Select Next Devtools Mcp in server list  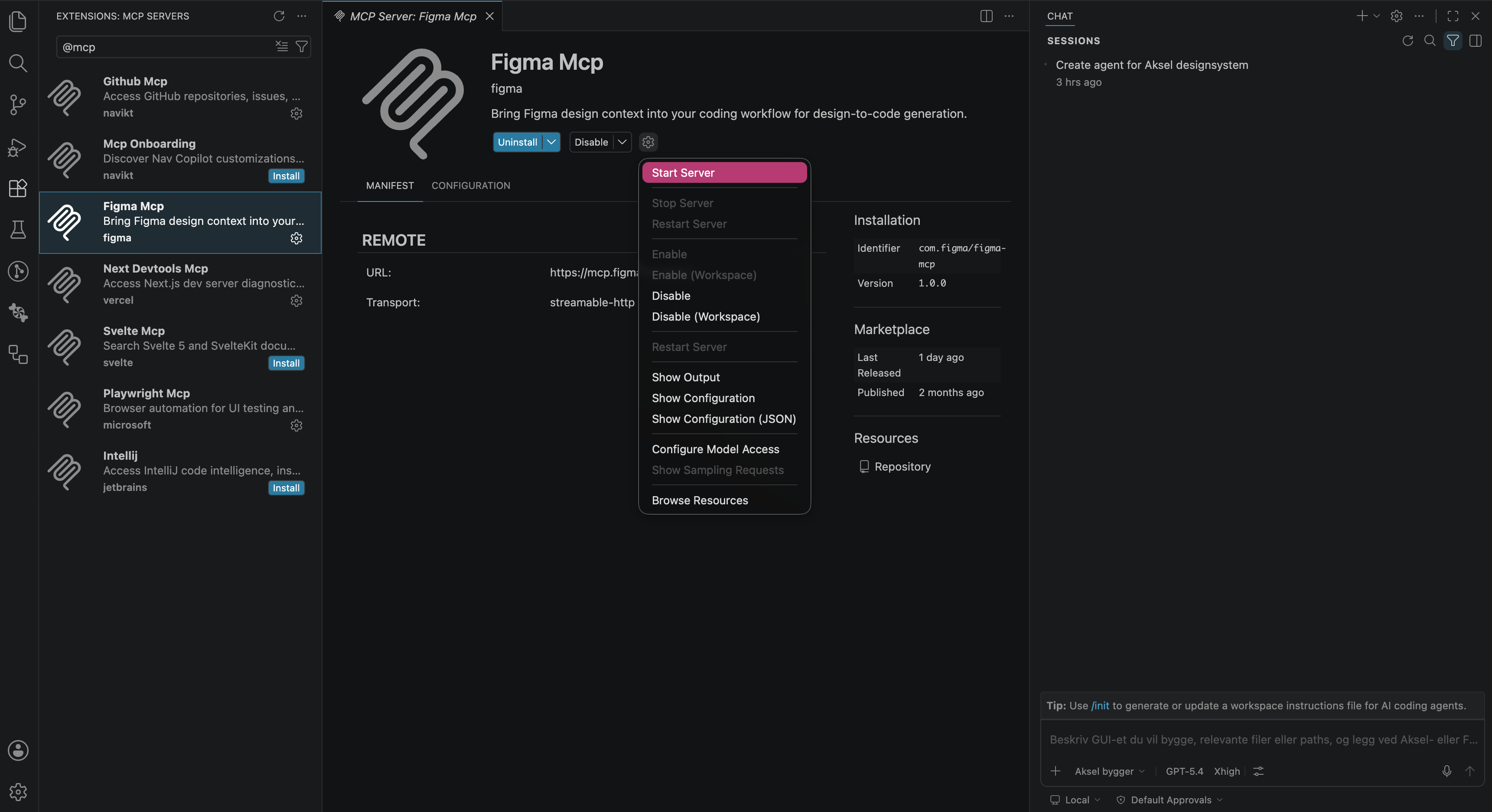[x=180, y=284]
